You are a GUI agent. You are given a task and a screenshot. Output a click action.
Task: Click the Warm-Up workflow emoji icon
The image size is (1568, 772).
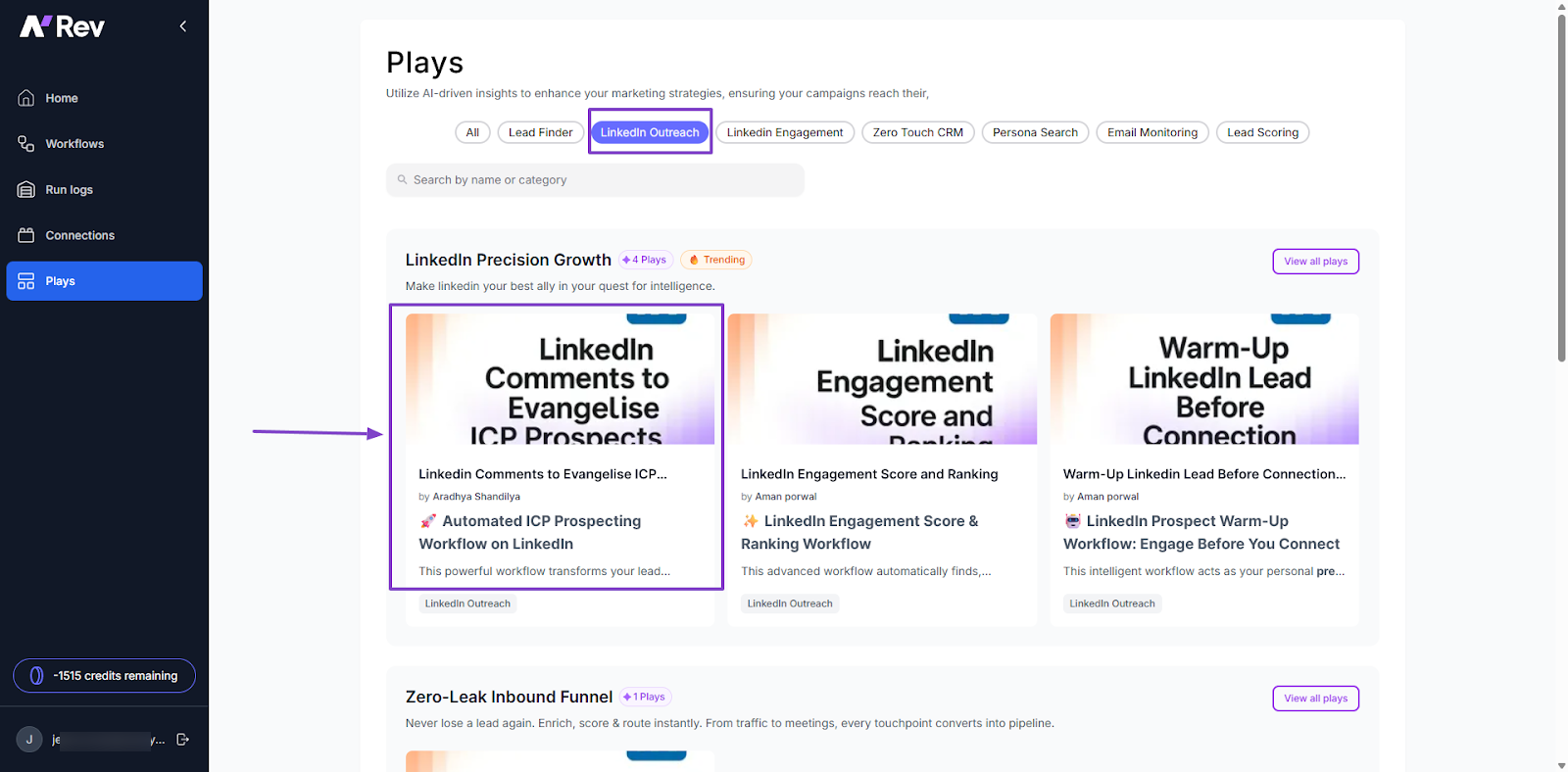(x=1072, y=521)
